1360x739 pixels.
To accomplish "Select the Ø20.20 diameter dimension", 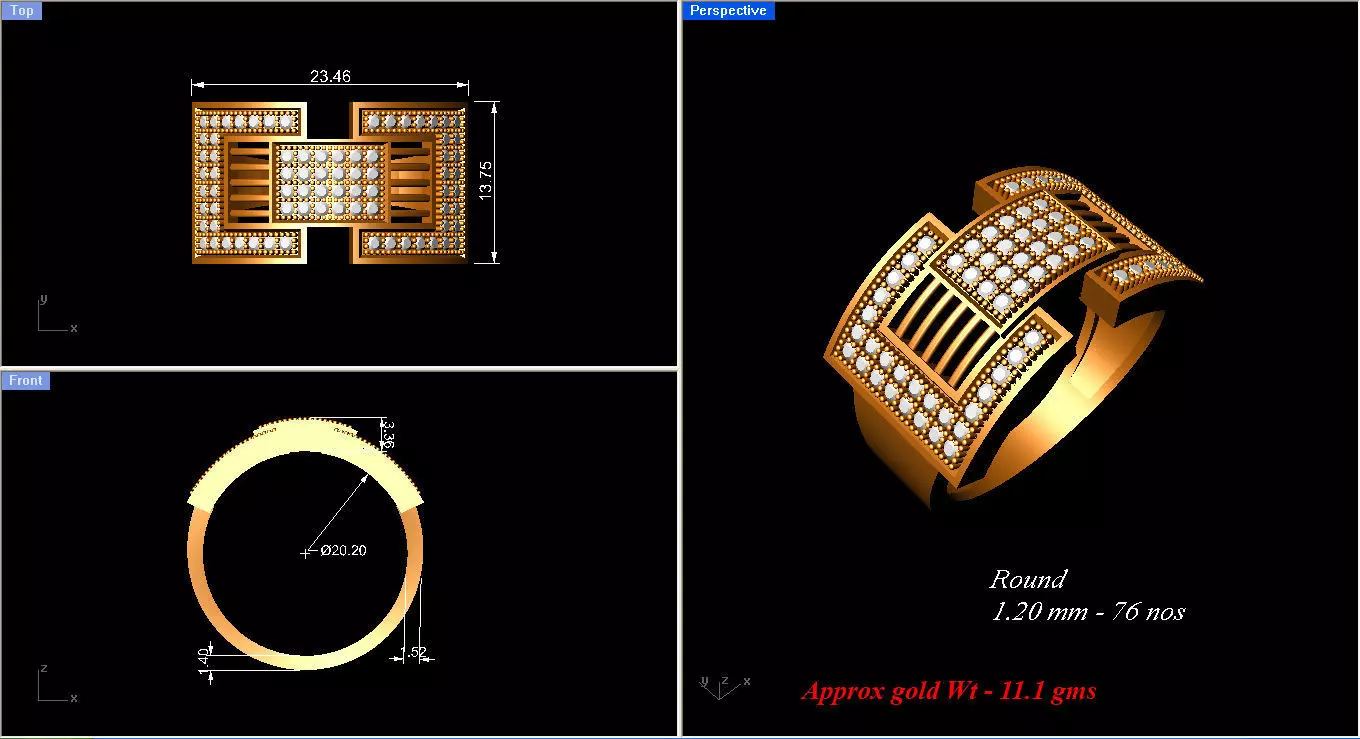I will pyautogui.click(x=343, y=550).
